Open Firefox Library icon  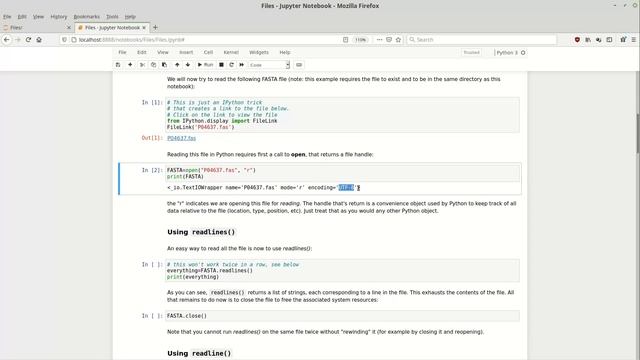point(588,40)
